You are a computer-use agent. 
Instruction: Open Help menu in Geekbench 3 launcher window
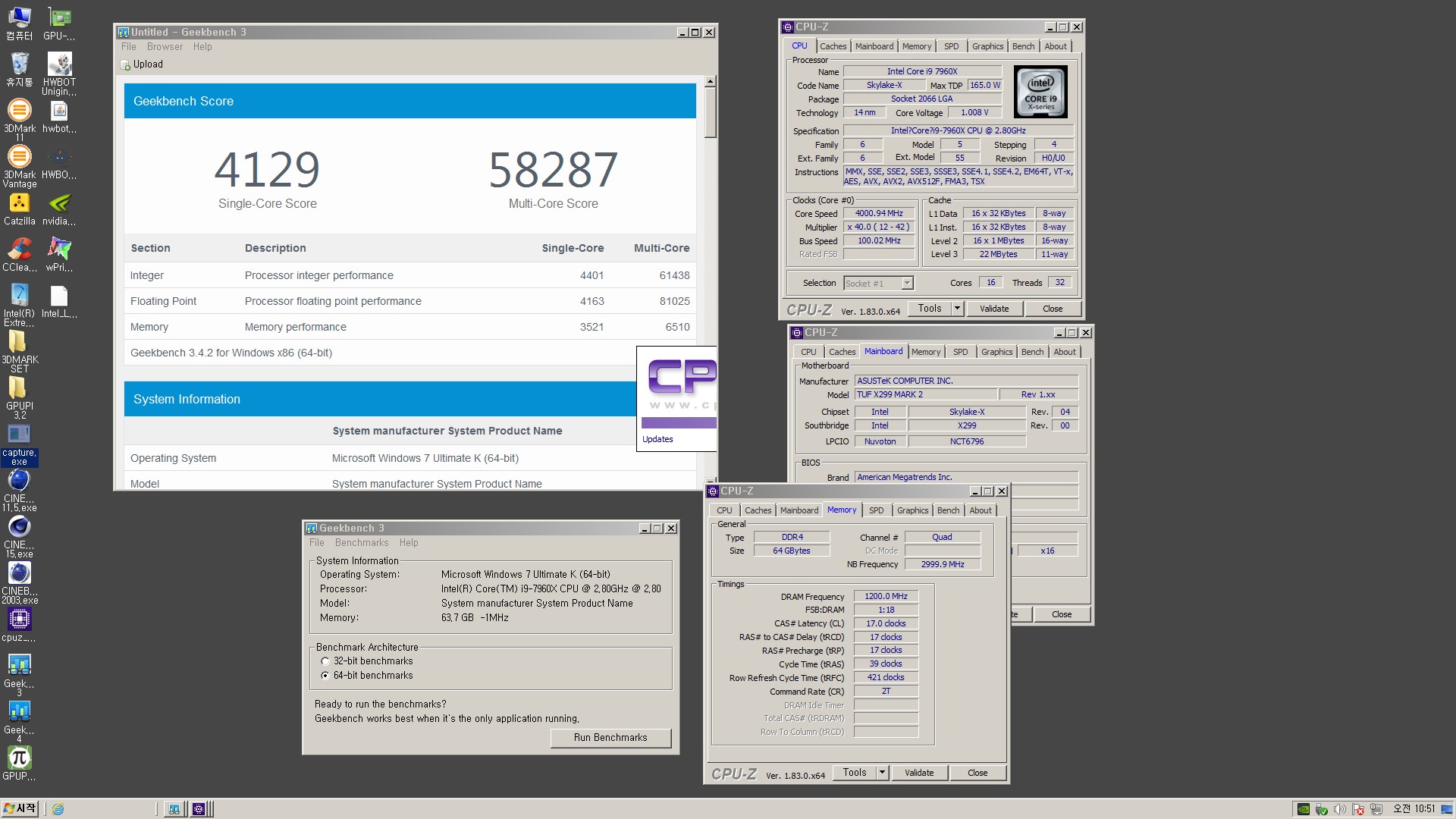coord(409,543)
